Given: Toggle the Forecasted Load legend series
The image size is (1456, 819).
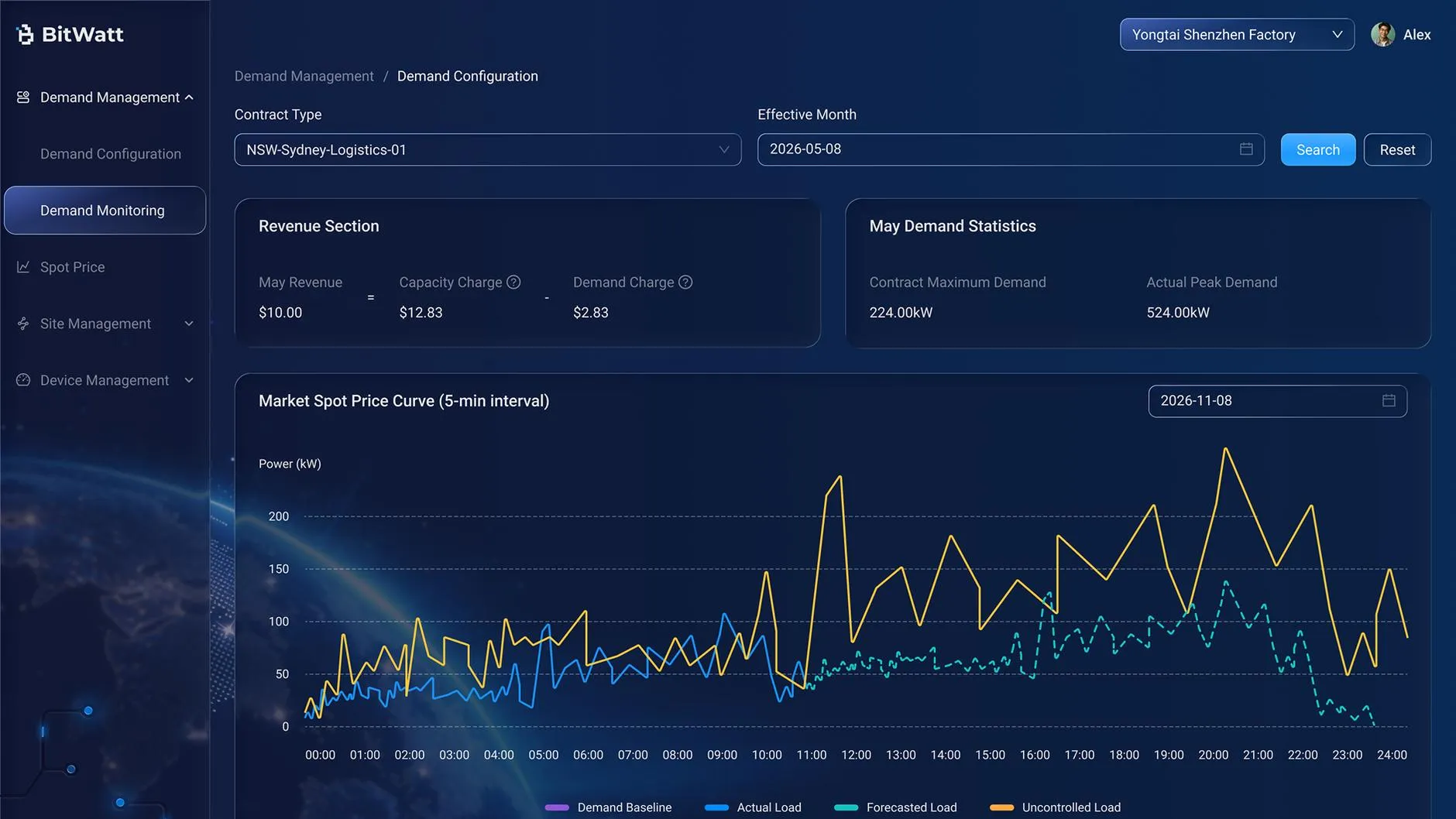Looking at the screenshot, I should pos(895,807).
